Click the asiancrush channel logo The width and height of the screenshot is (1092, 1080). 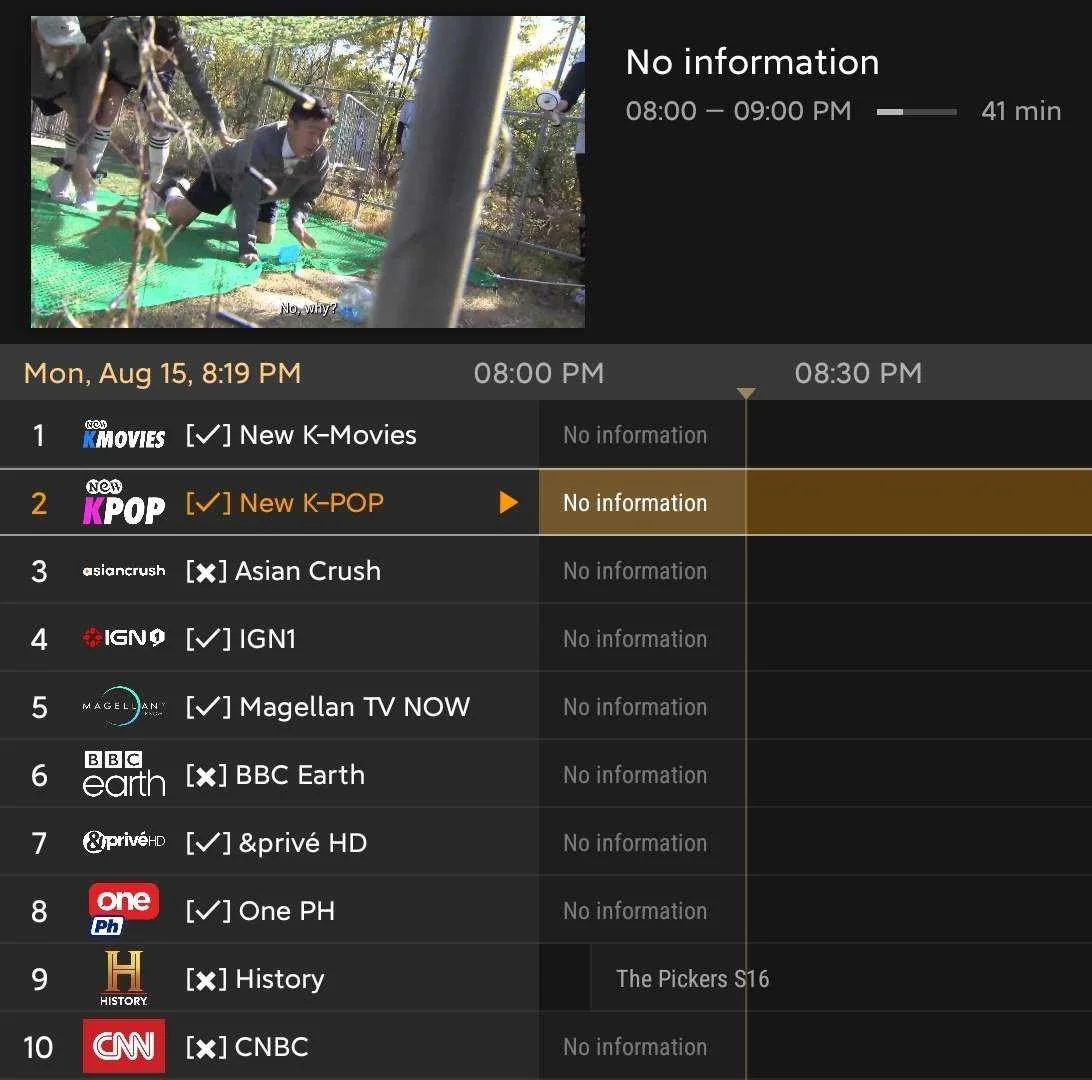(124, 570)
